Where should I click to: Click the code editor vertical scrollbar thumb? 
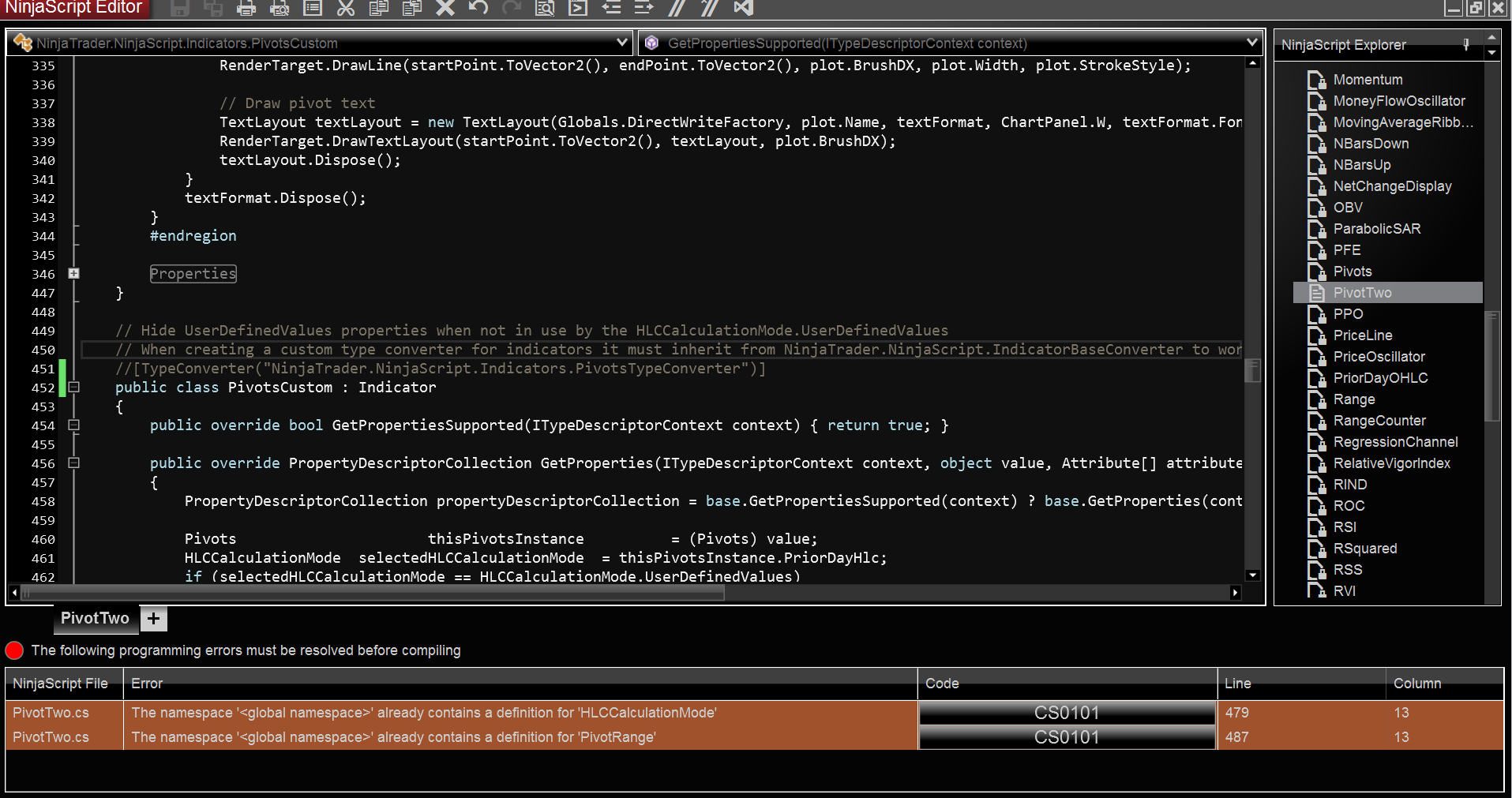pyautogui.click(x=1252, y=370)
